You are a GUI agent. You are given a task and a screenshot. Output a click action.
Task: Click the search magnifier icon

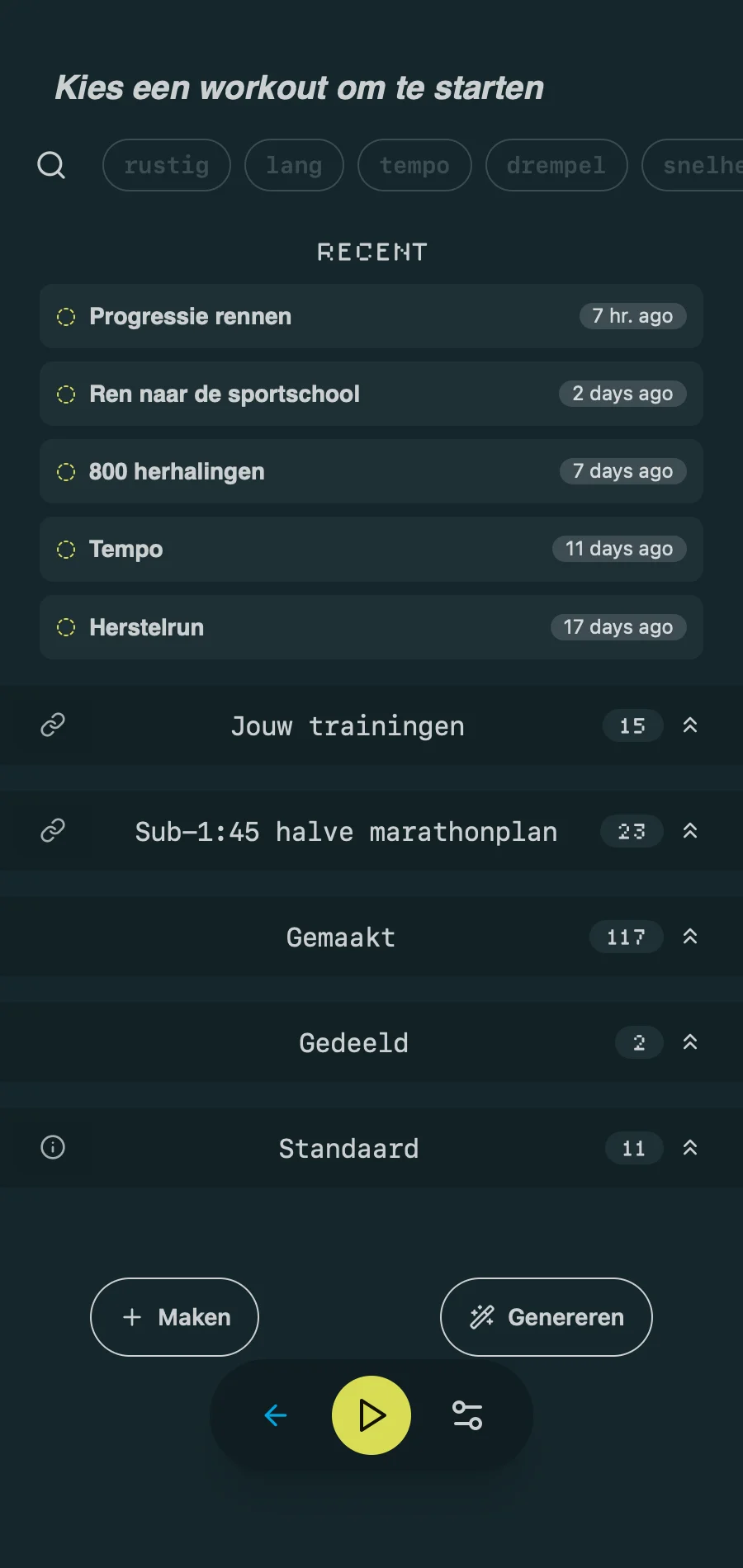coord(51,165)
